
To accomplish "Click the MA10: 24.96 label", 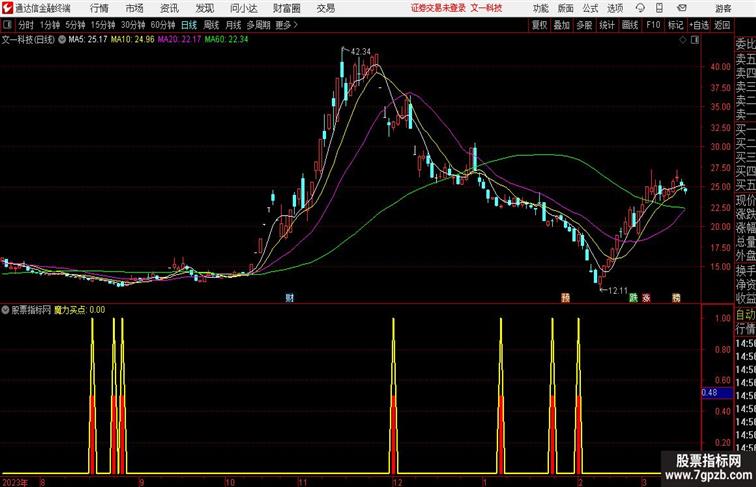I will point(132,40).
